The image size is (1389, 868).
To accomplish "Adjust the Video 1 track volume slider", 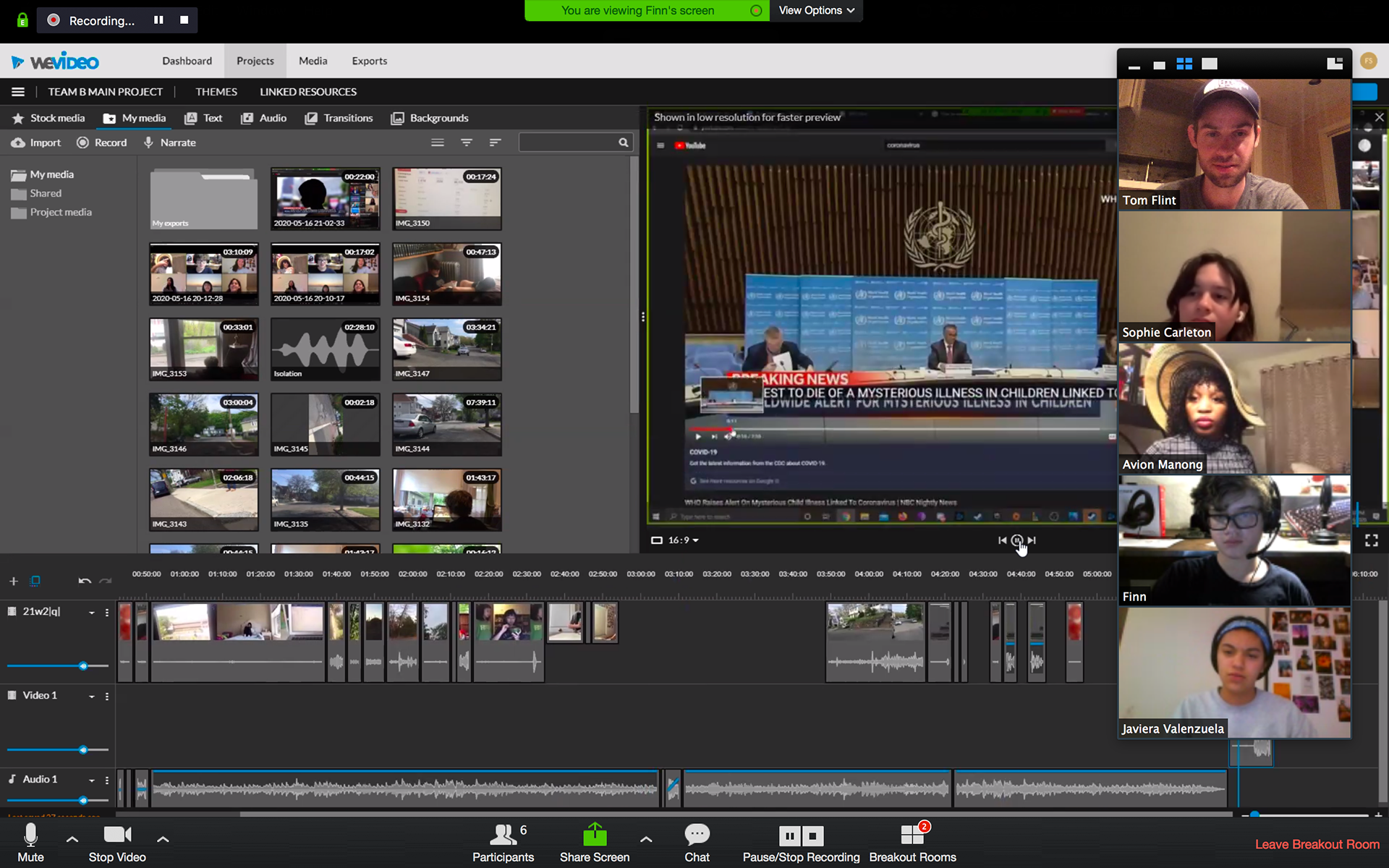I will coord(83,750).
